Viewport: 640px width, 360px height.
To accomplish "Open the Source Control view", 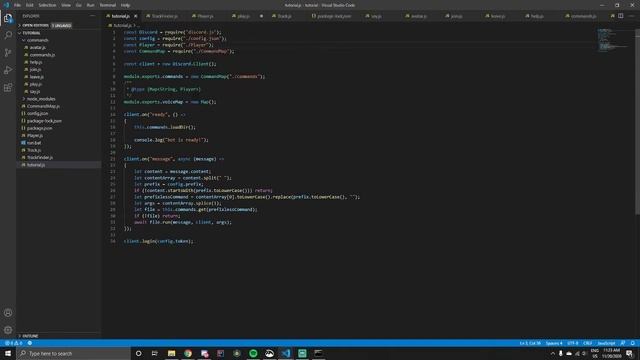I will pyautogui.click(x=8, y=53).
